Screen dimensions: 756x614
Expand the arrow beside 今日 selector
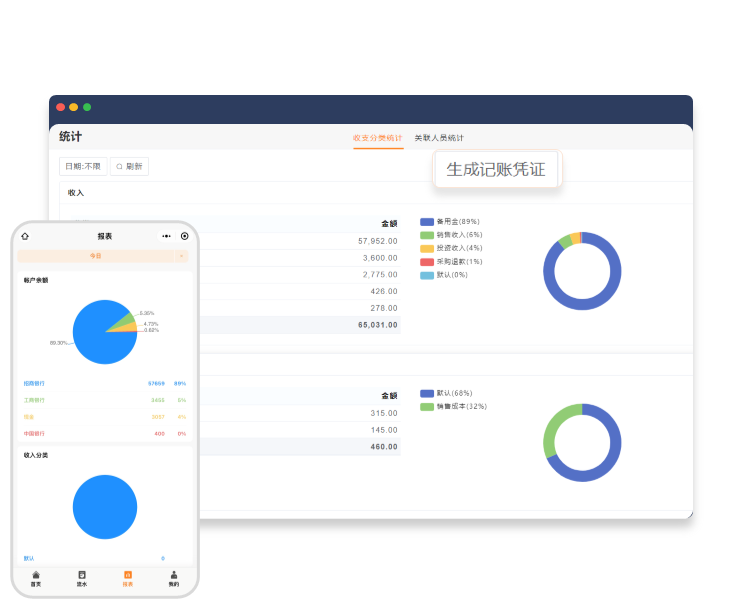(181, 256)
